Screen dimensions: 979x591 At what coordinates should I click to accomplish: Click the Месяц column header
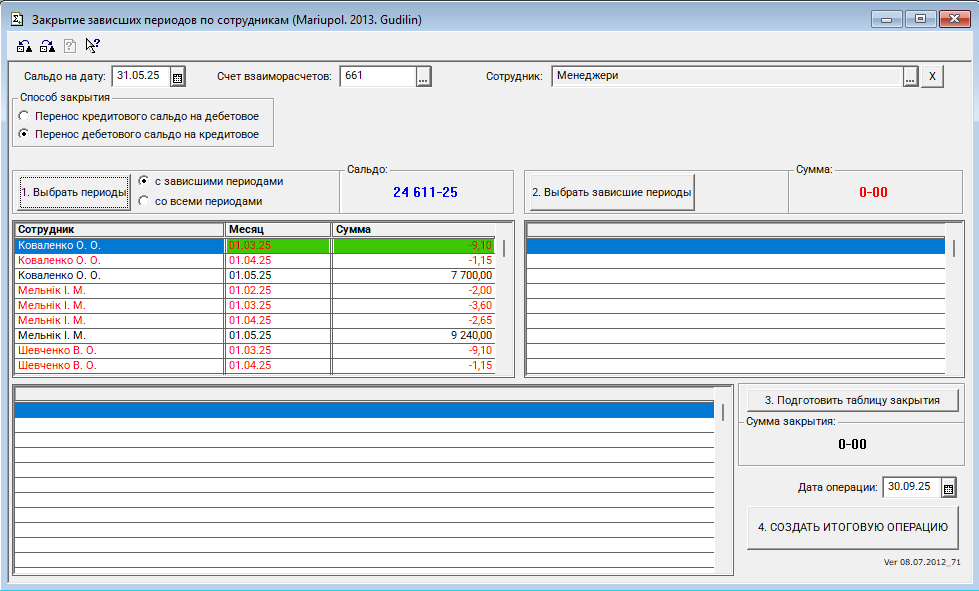278,229
